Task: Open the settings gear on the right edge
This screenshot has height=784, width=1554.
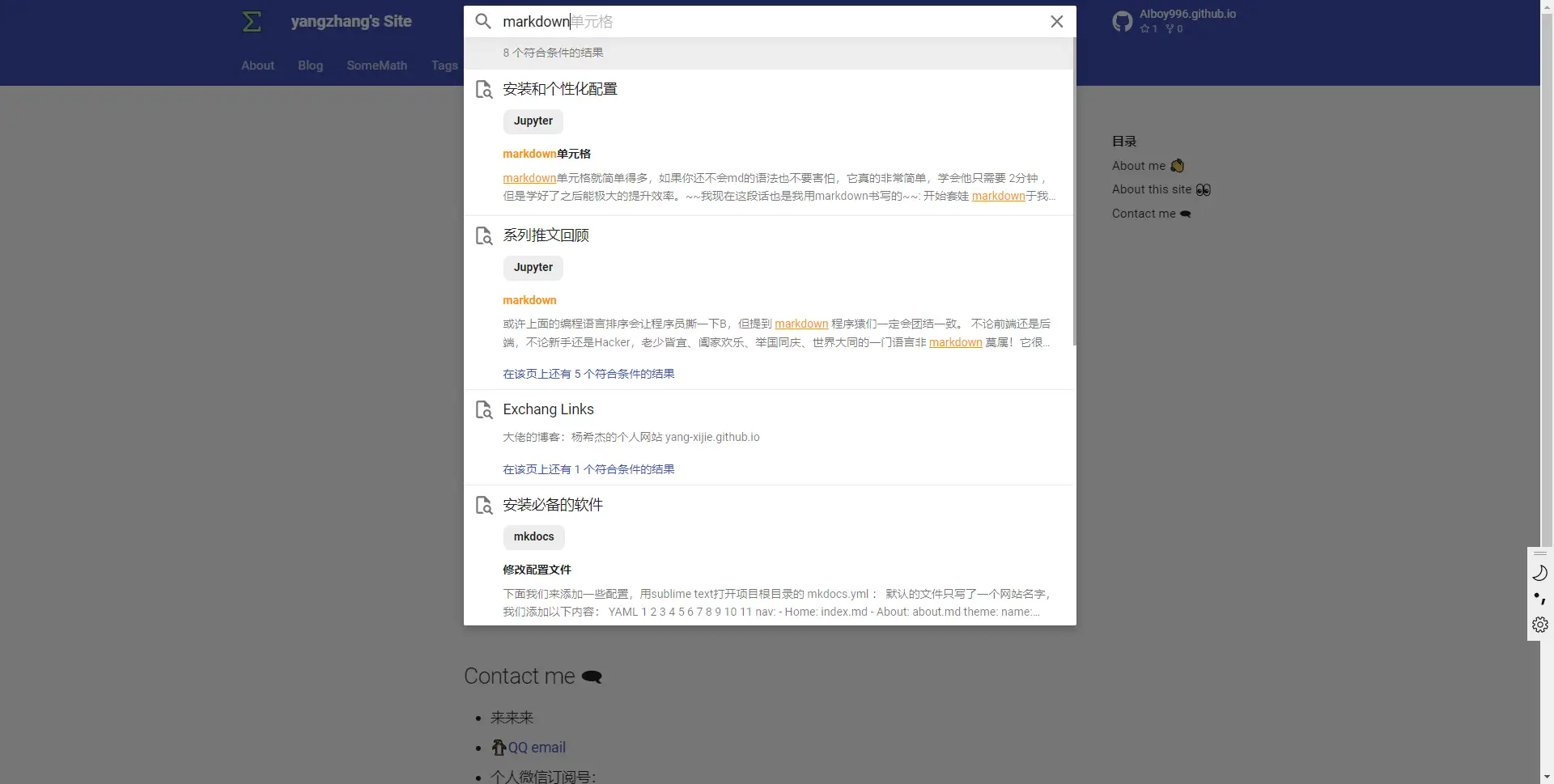Action: pos(1540,624)
